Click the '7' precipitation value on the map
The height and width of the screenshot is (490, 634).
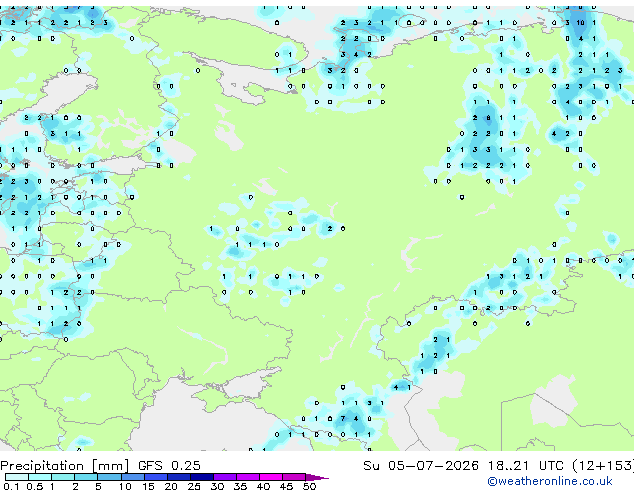click(343, 418)
